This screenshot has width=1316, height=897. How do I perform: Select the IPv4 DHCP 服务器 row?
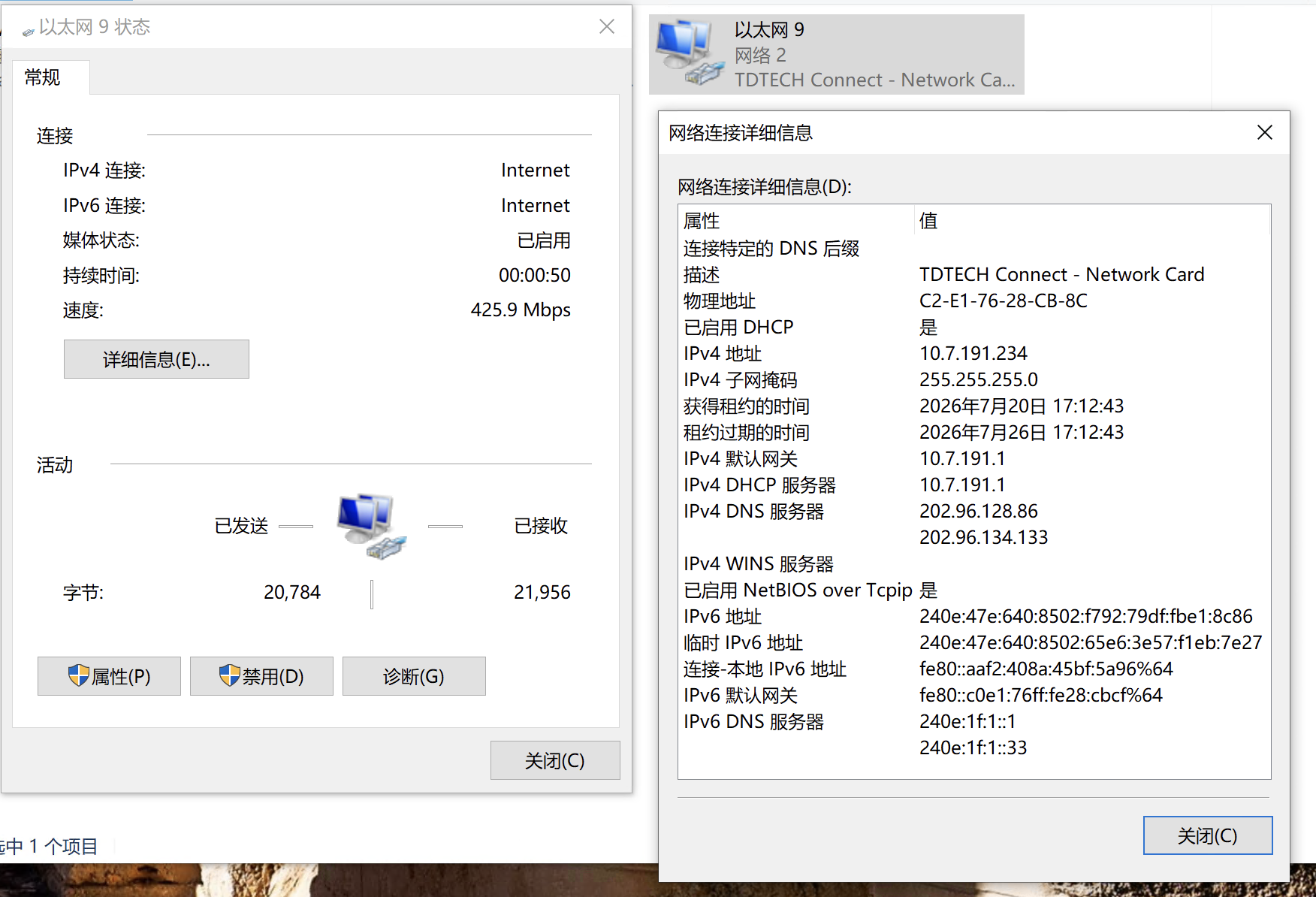pyautogui.click(x=974, y=485)
